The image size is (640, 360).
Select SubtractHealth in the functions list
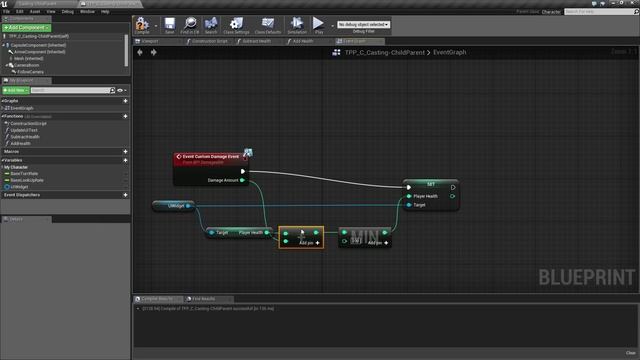[25, 137]
